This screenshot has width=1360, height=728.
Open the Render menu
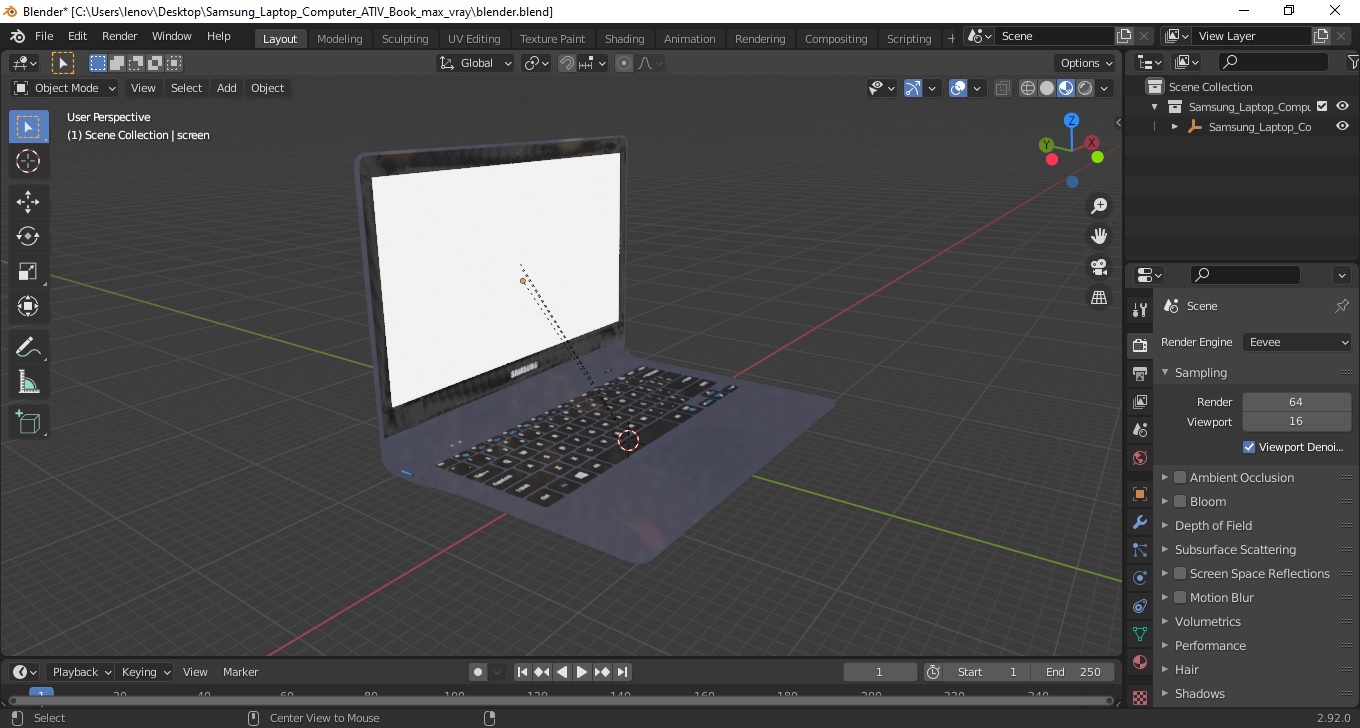pos(120,36)
